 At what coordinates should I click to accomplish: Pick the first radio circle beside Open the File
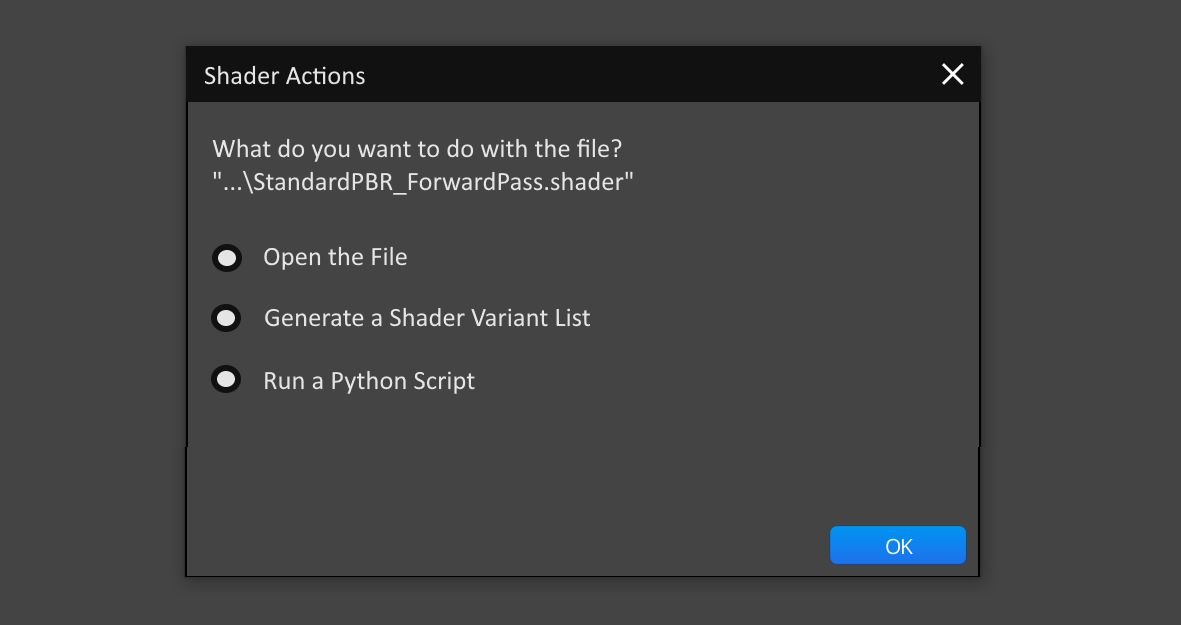coord(227,258)
